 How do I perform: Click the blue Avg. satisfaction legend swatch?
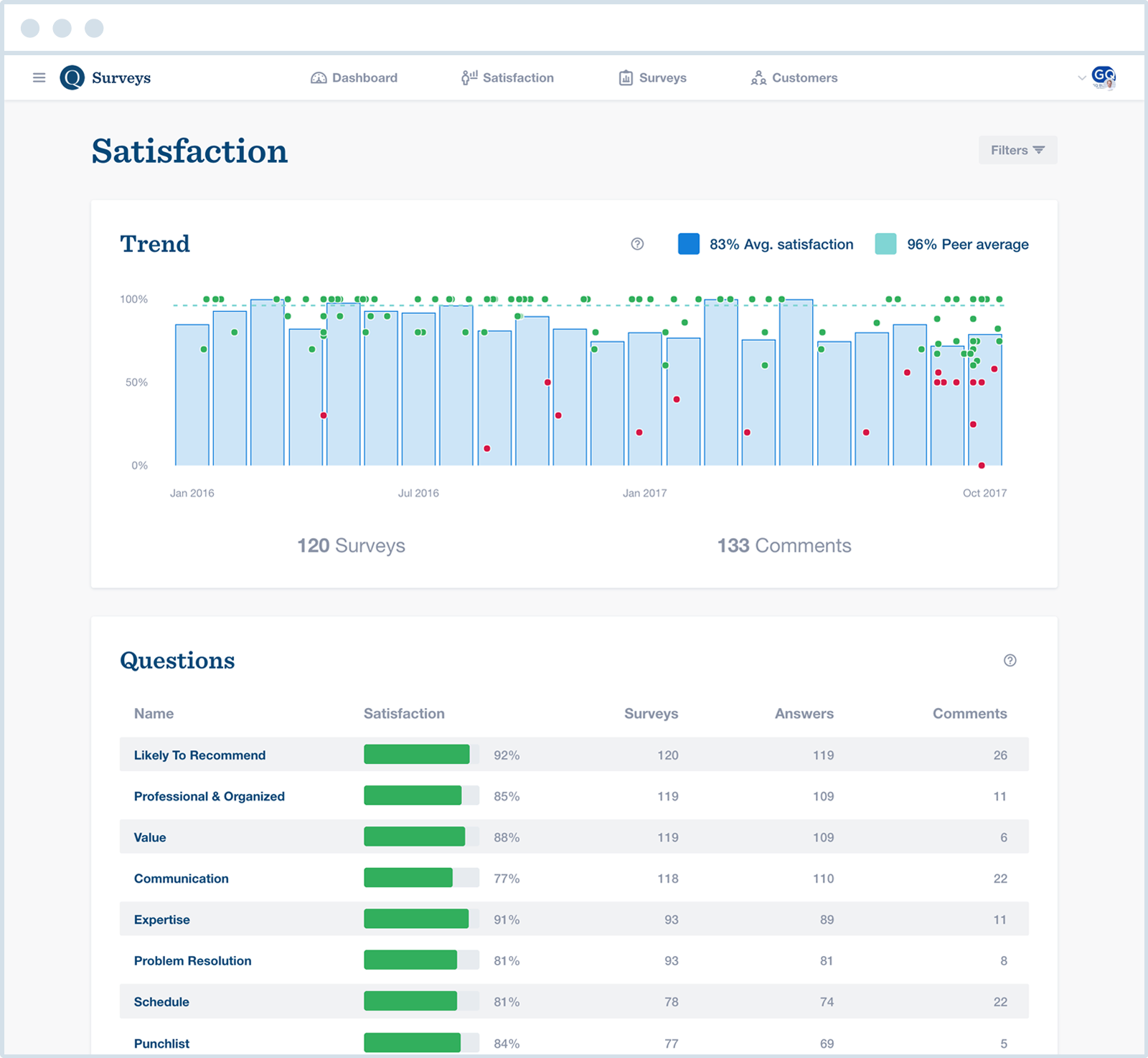click(689, 244)
